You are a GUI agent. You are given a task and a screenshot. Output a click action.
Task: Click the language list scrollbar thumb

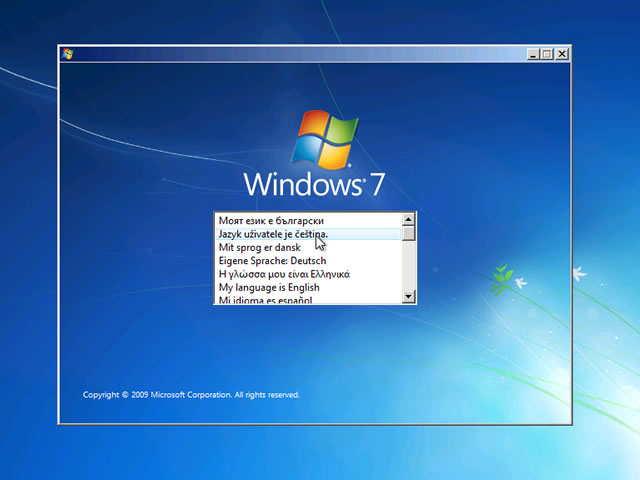[409, 233]
